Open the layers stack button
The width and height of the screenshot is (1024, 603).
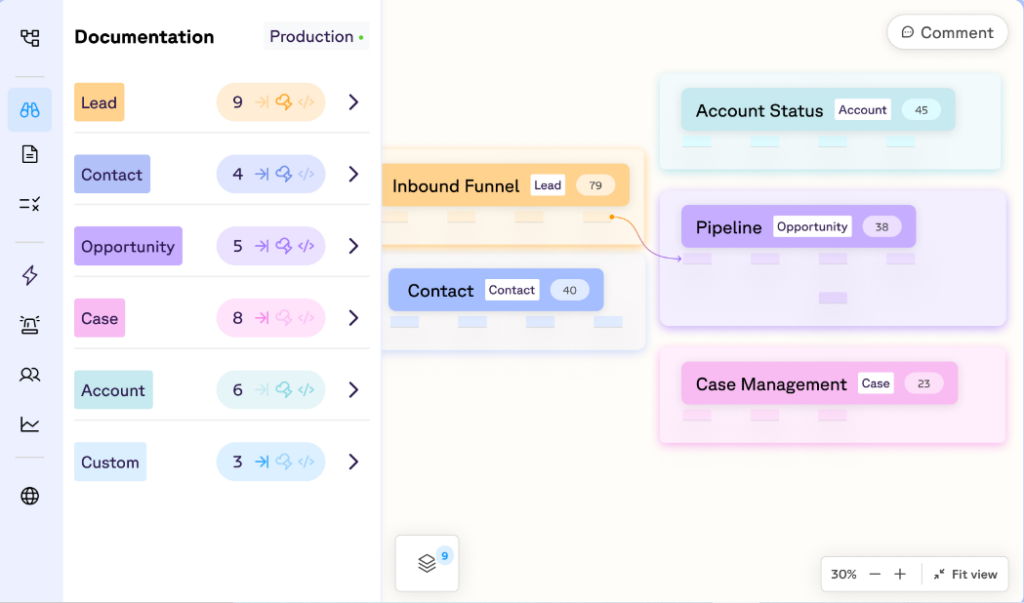point(427,563)
